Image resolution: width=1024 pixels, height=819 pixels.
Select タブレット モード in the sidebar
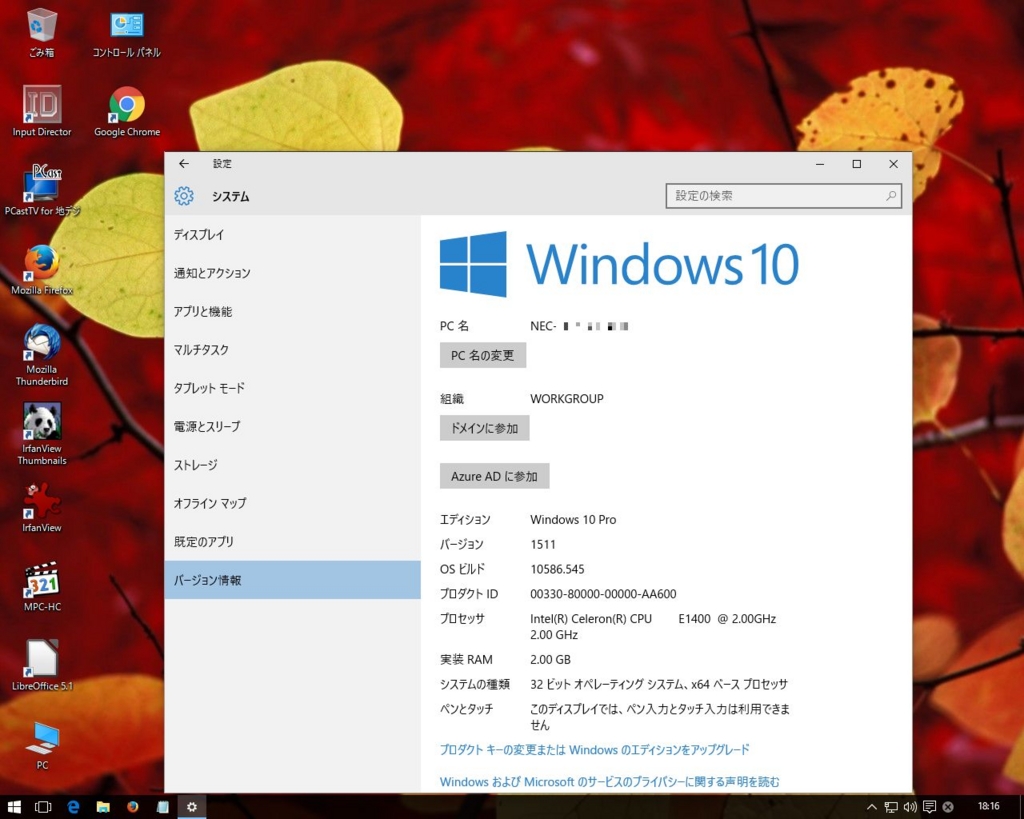point(293,388)
